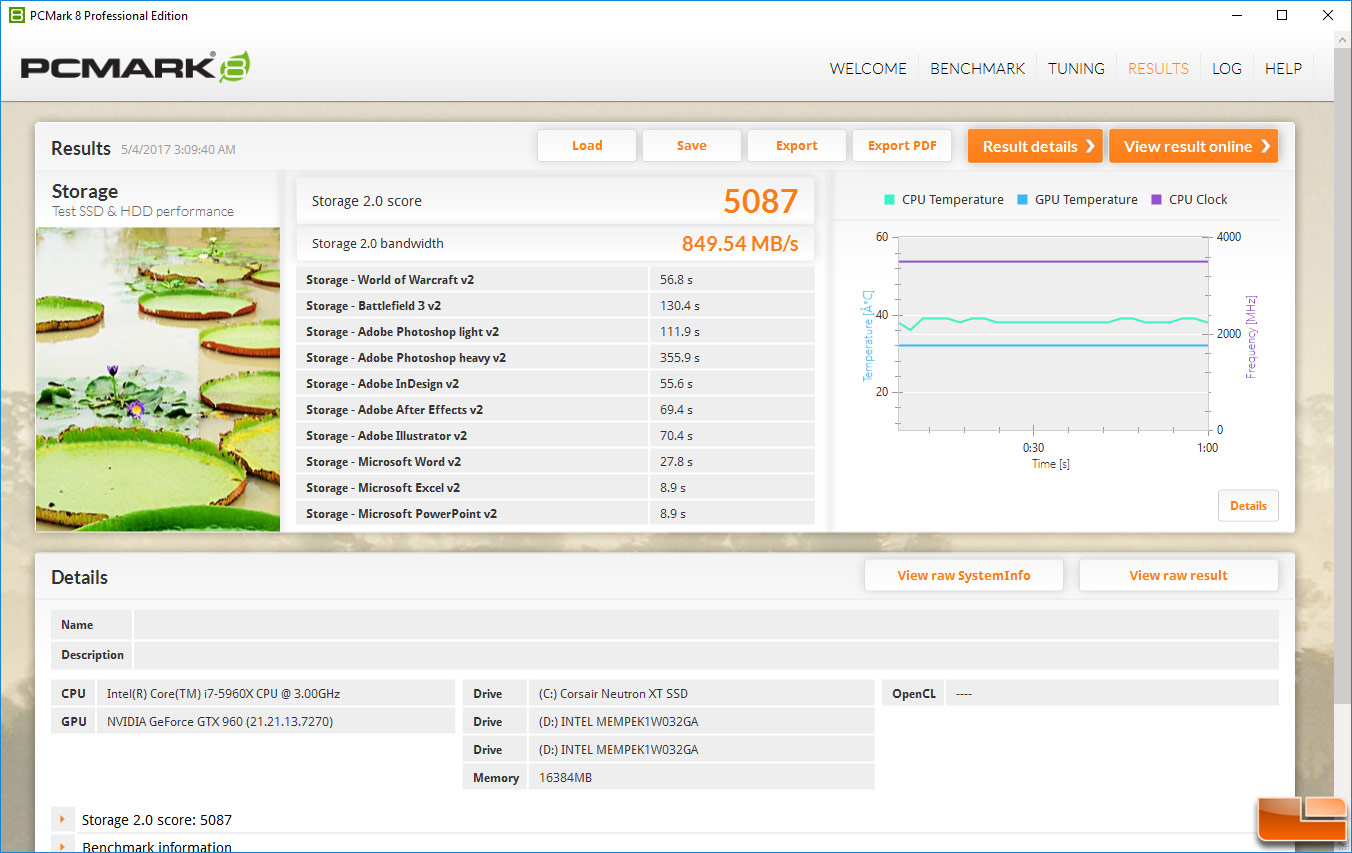Screen dimensions: 1352x853
Task: Save the current result
Action: point(692,146)
